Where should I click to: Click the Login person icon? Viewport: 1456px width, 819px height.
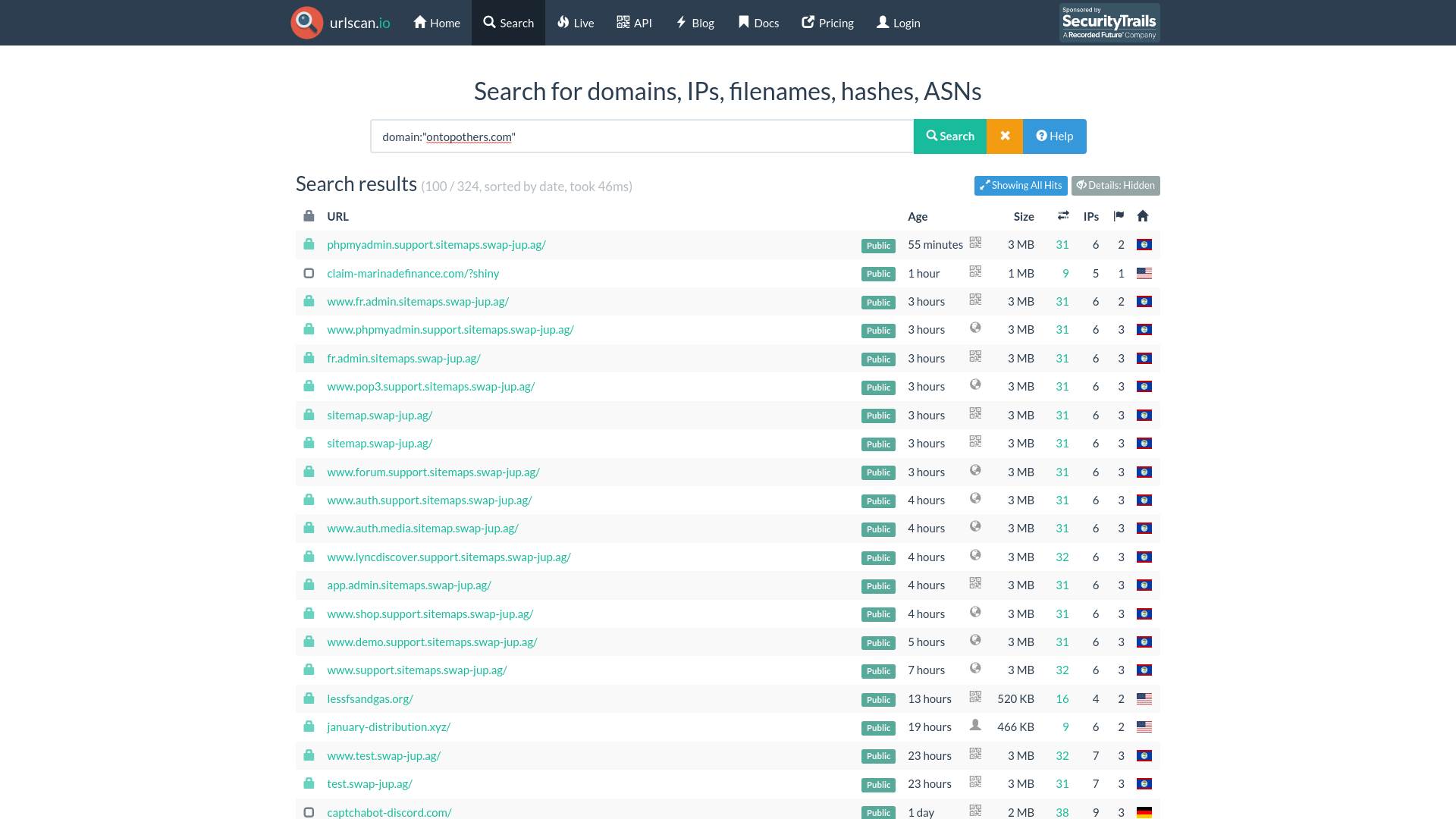point(881,22)
